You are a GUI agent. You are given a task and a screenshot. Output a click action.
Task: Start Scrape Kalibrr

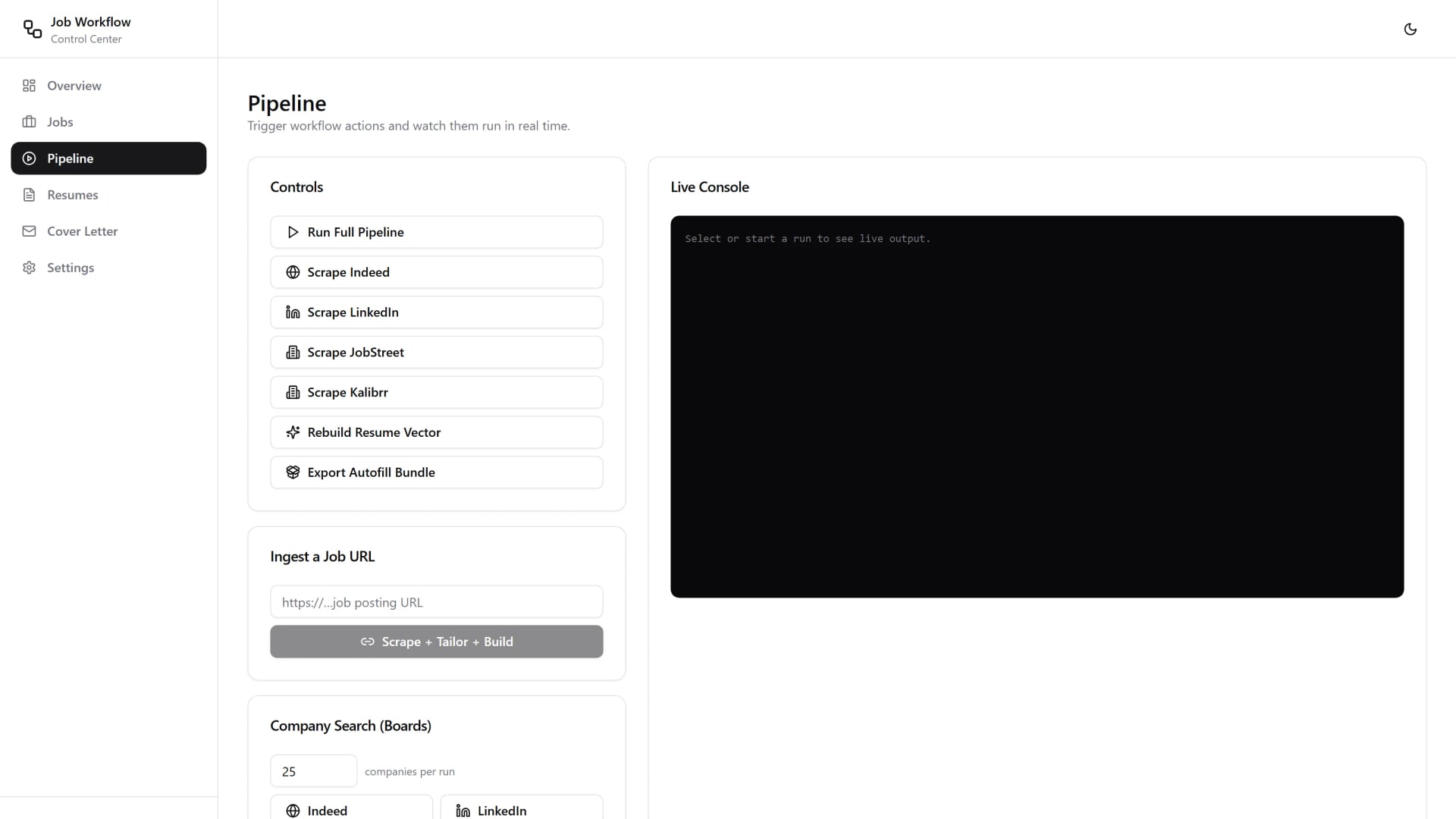(437, 392)
